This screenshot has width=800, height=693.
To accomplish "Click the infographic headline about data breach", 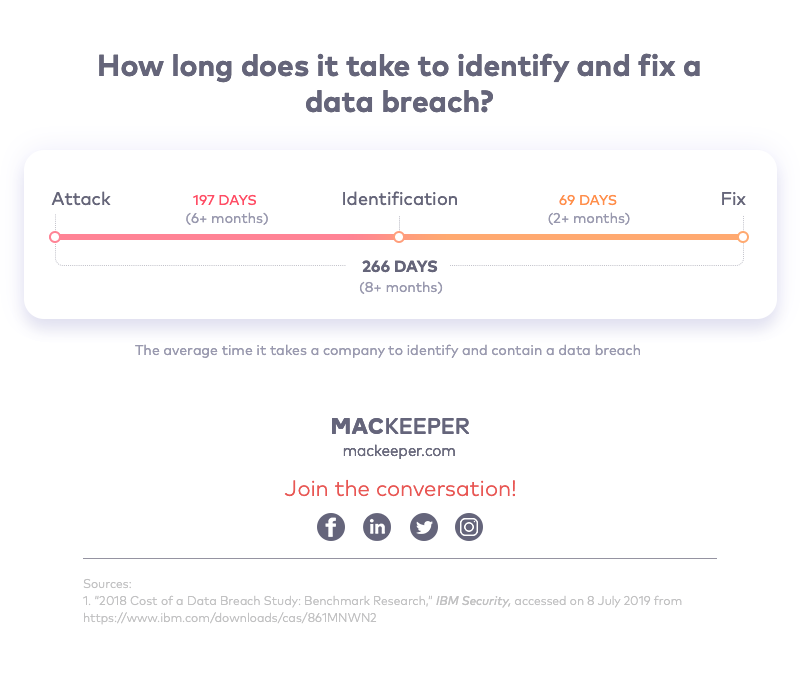I will click(399, 84).
